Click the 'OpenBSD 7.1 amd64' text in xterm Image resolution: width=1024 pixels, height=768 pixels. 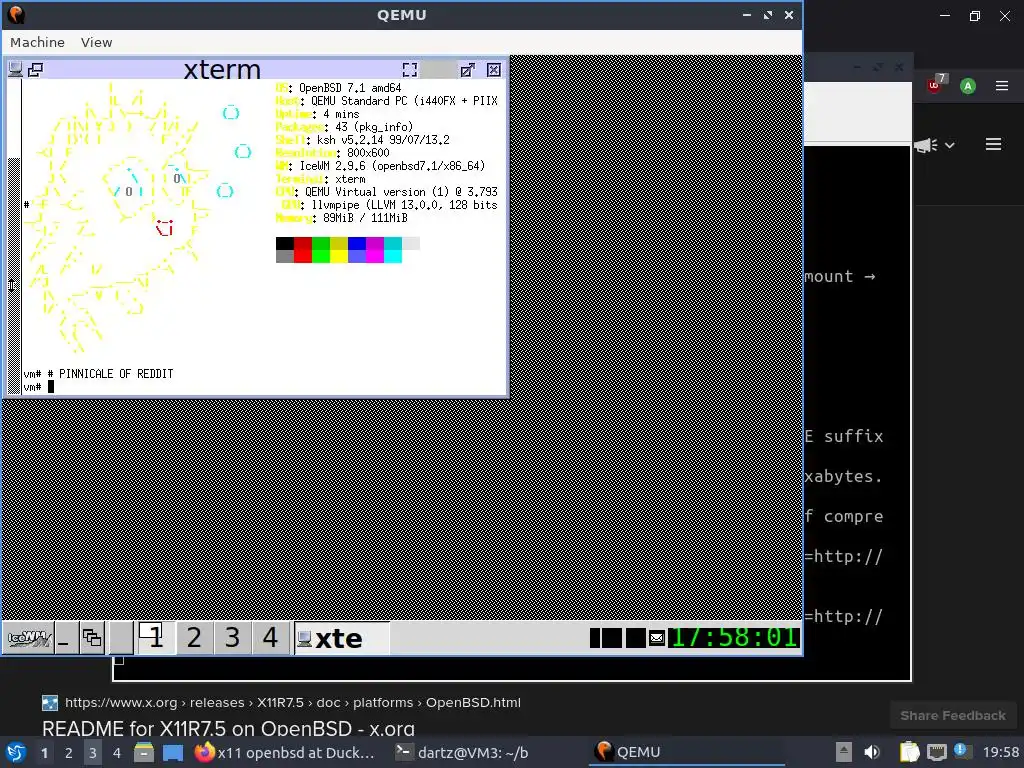pyautogui.click(x=350, y=88)
